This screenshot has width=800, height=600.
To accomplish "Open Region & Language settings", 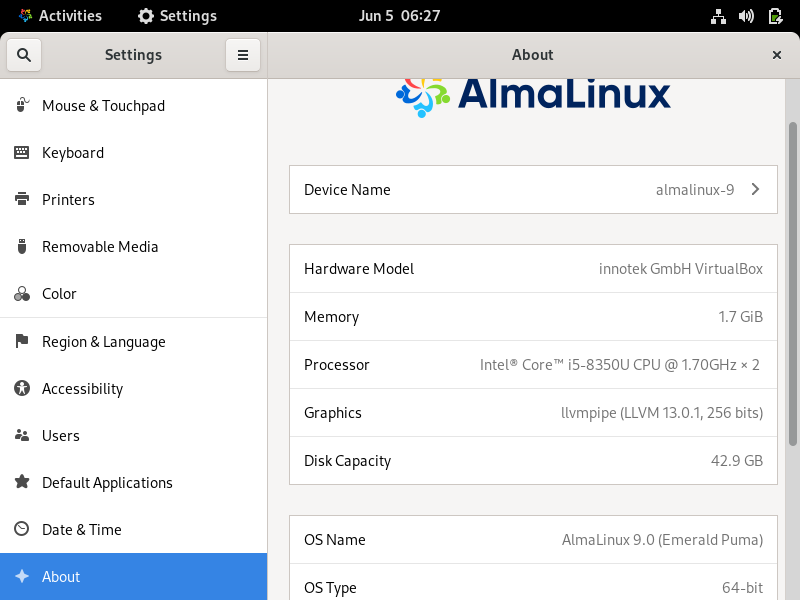I will 134,341.
